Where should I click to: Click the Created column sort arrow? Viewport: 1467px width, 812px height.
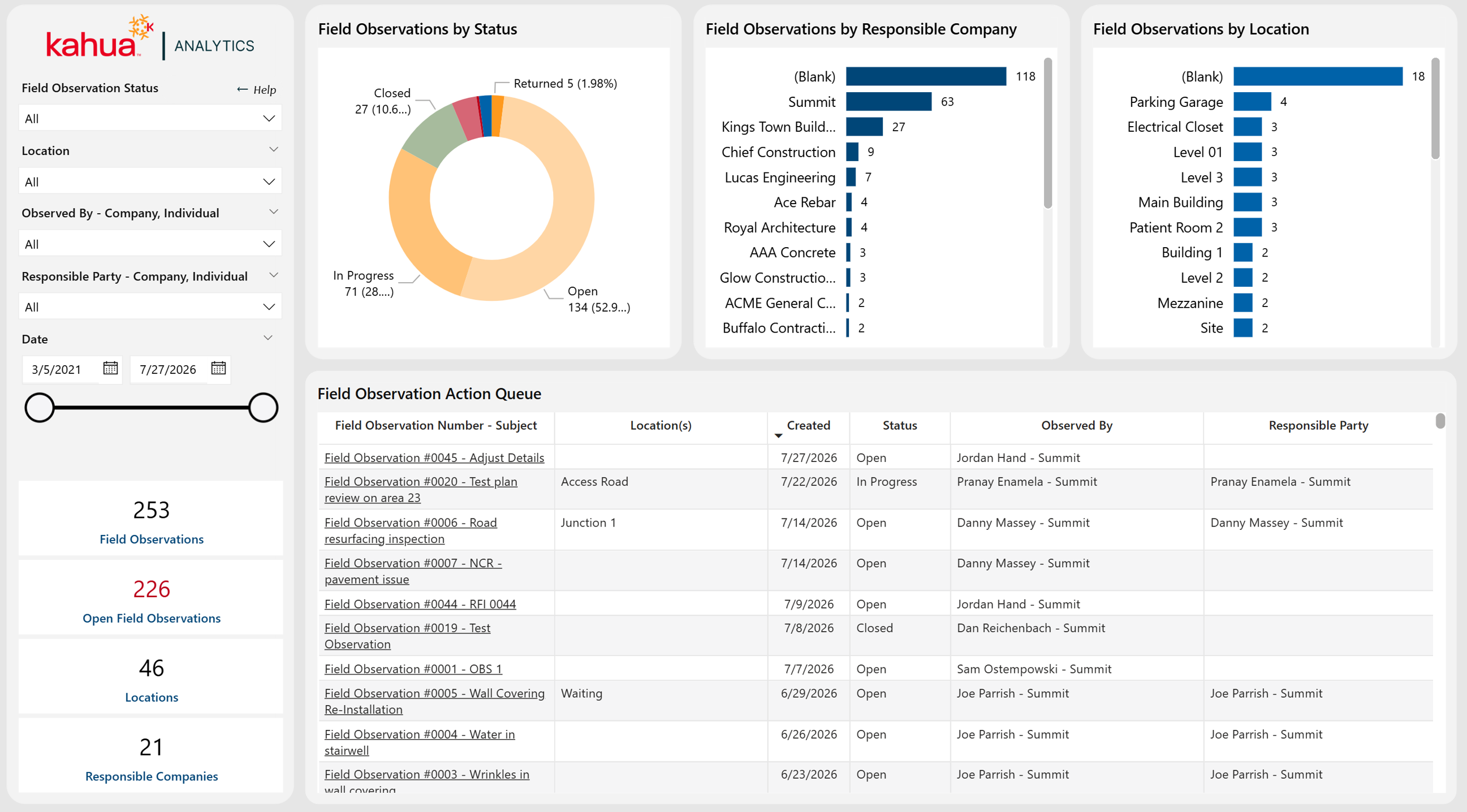tap(779, 435)
